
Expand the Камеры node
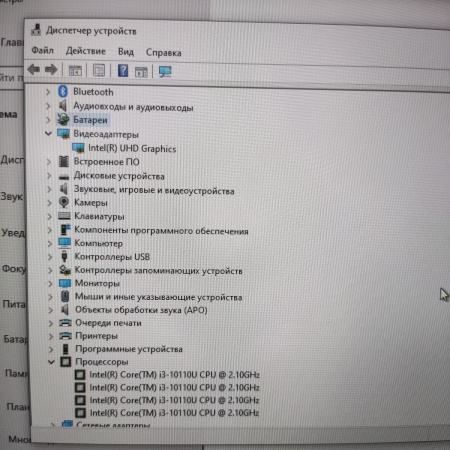click(49, 203)
